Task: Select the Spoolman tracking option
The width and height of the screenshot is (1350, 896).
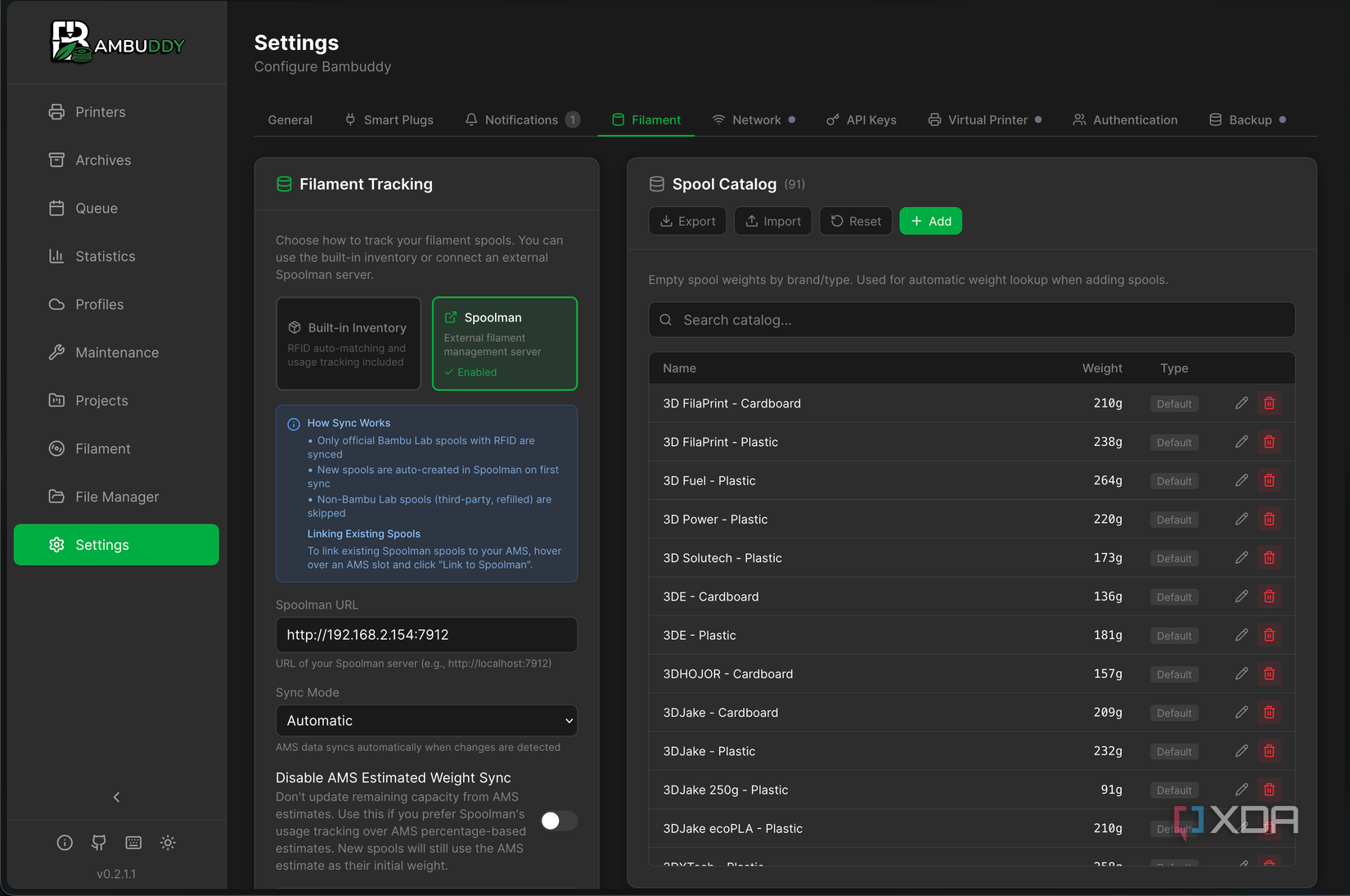Action: point(504,344)
